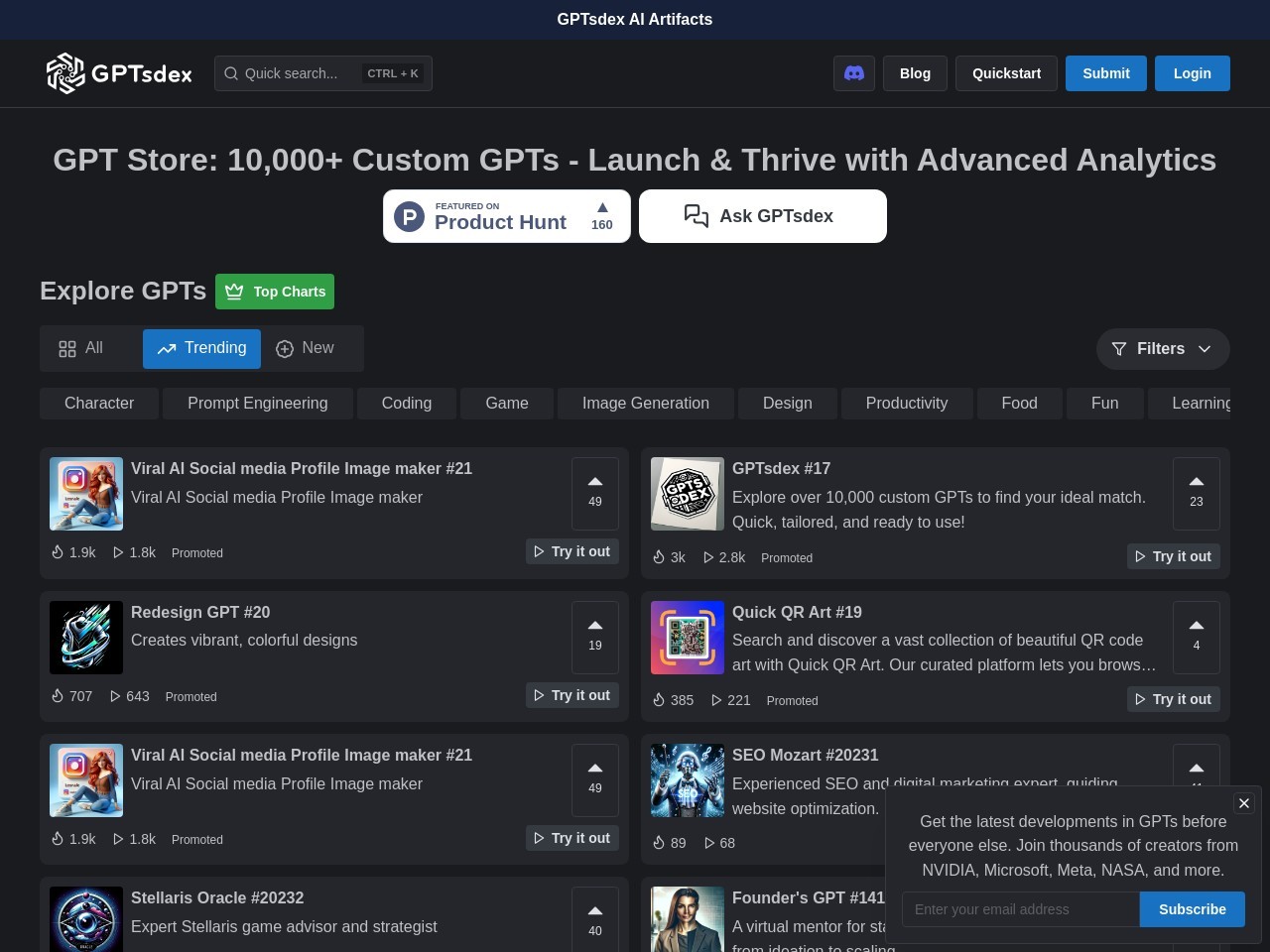
Task: Click the Subscribe button
Action: click(1193, 909)
